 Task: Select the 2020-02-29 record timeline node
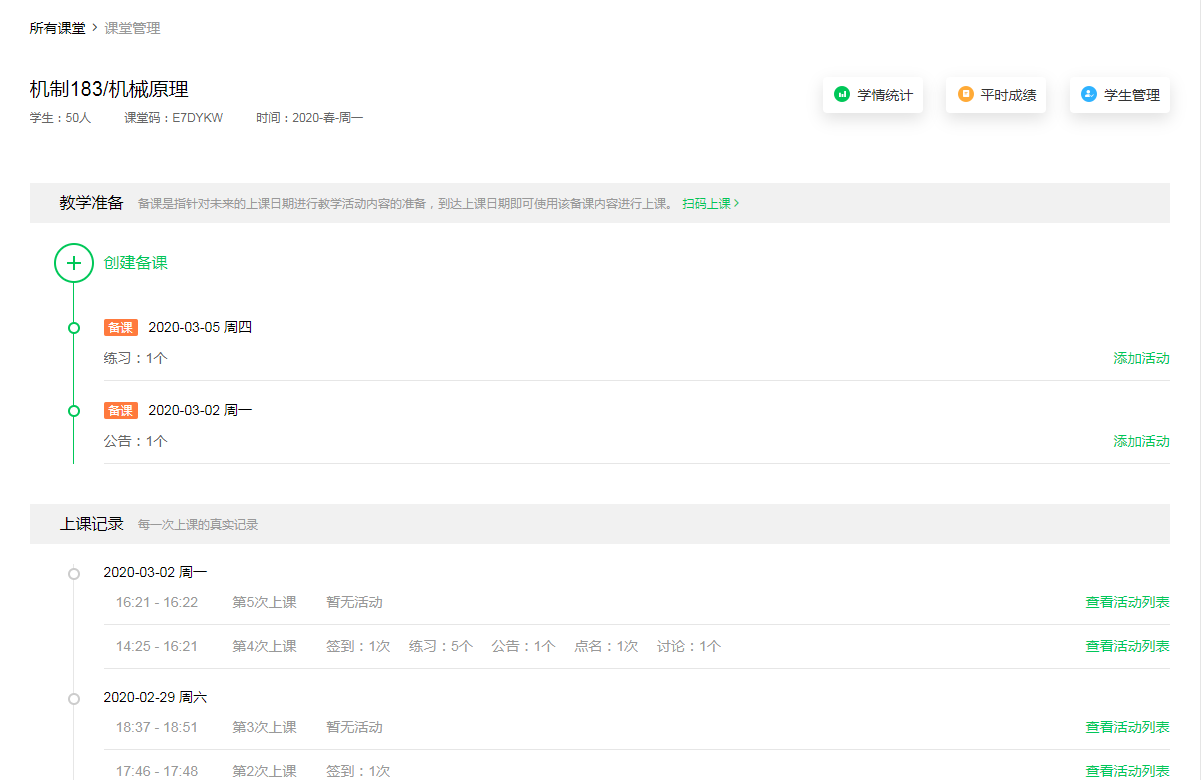[x=73, y=698]
